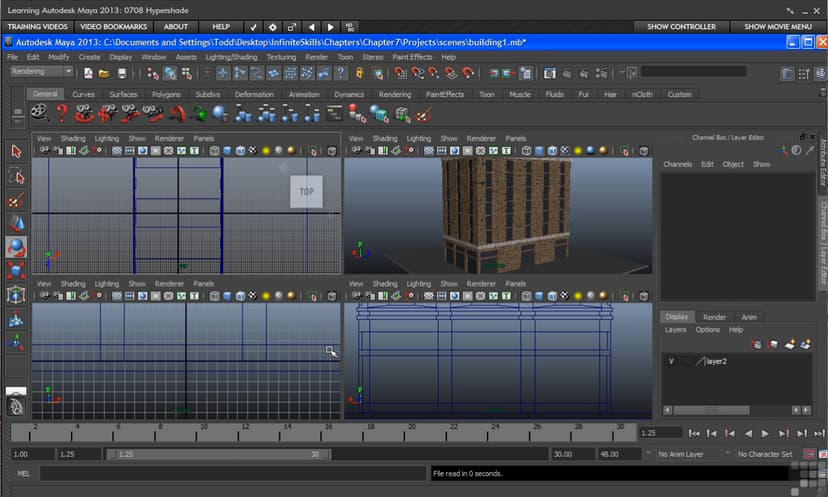828x497 pixels.
Task: Switch to the Render layer tab
Action: 714,317
